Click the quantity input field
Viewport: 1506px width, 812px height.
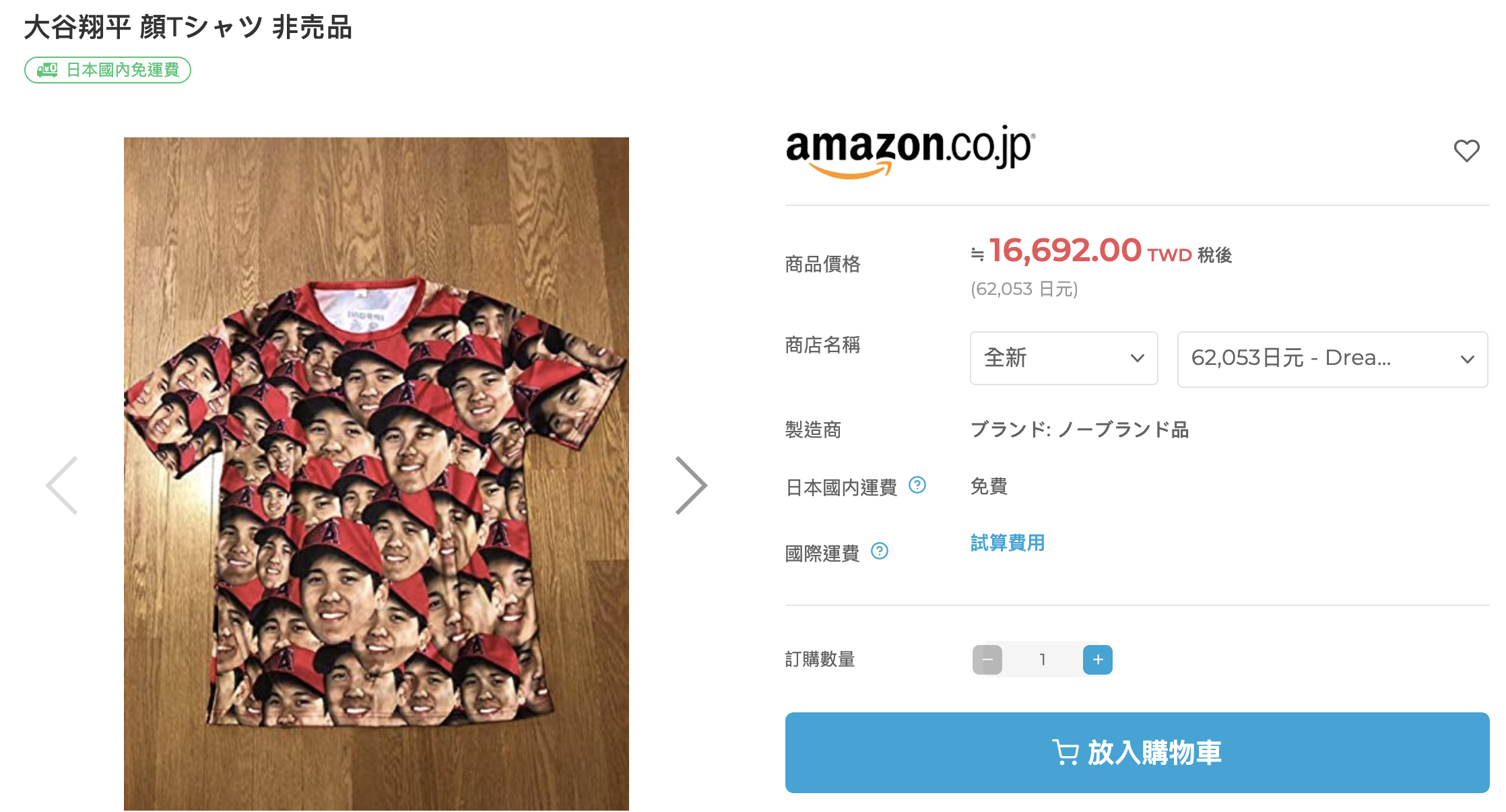point(1043,660)
